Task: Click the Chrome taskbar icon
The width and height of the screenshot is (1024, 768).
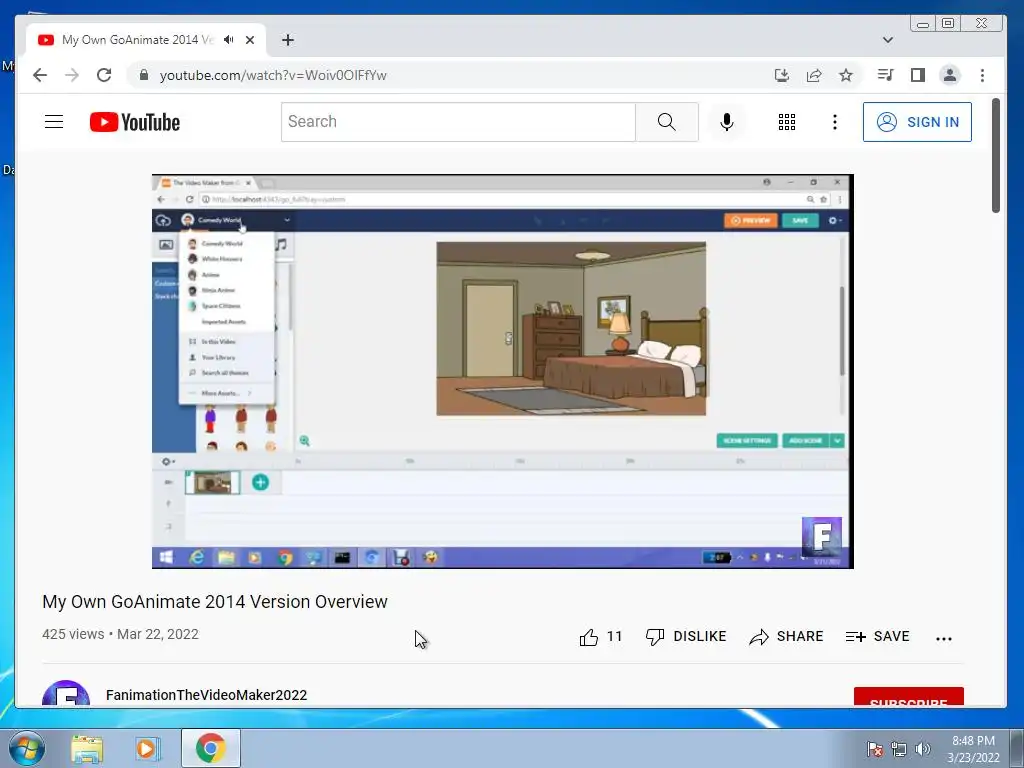Action: [210, 748]
